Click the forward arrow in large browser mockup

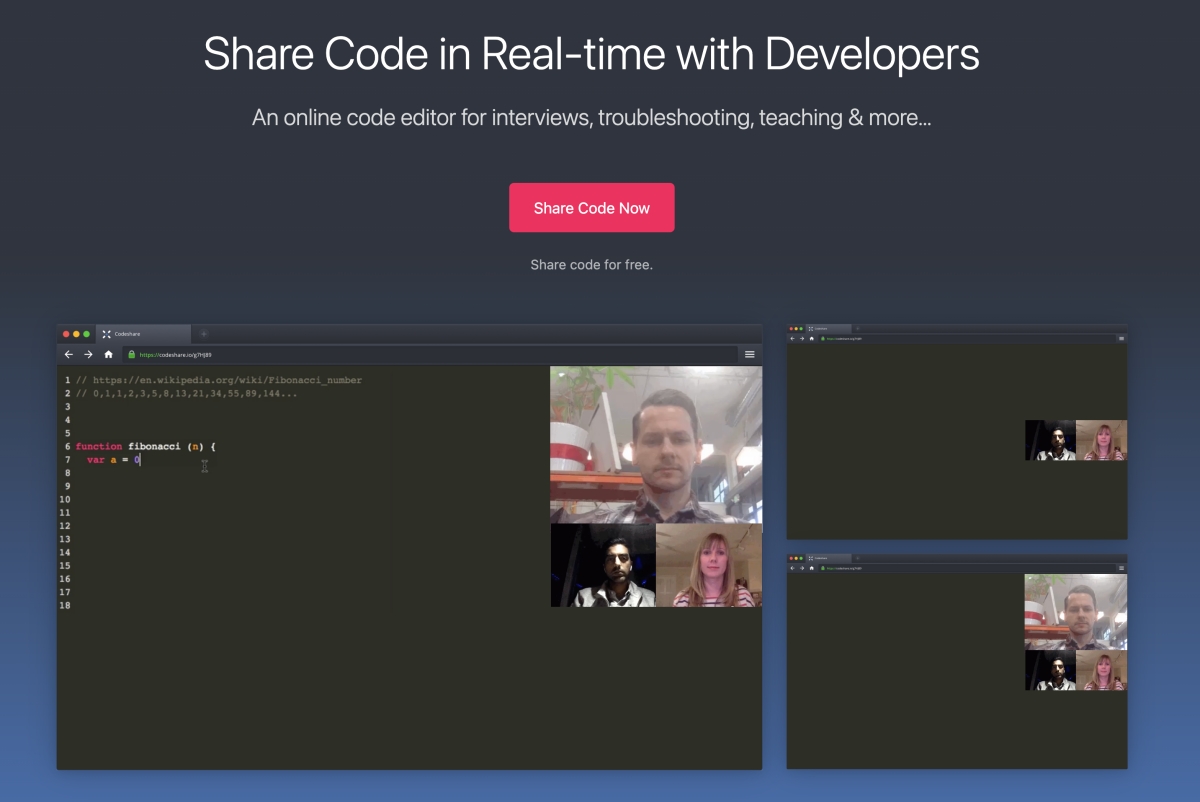tap(88, 354)
